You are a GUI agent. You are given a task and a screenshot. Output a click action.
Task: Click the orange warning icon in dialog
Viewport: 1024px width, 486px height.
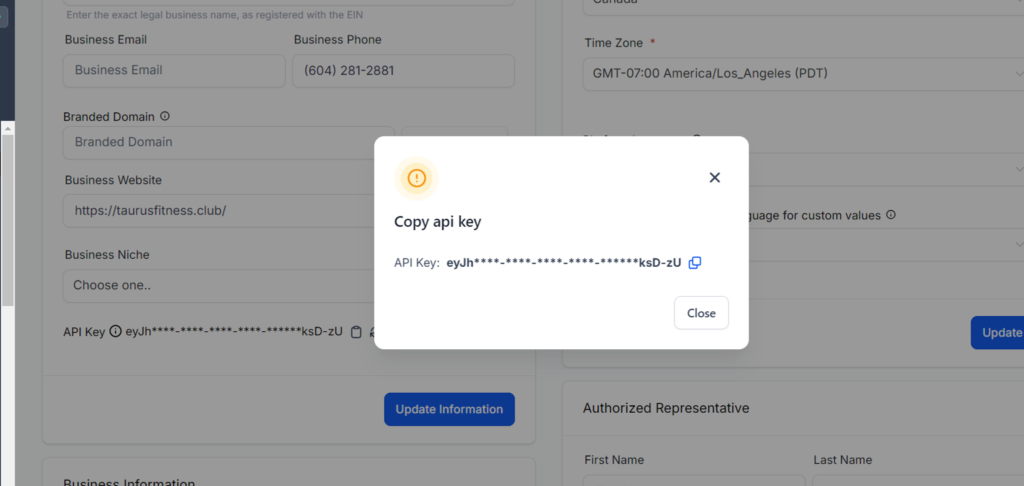coord(417,179)
